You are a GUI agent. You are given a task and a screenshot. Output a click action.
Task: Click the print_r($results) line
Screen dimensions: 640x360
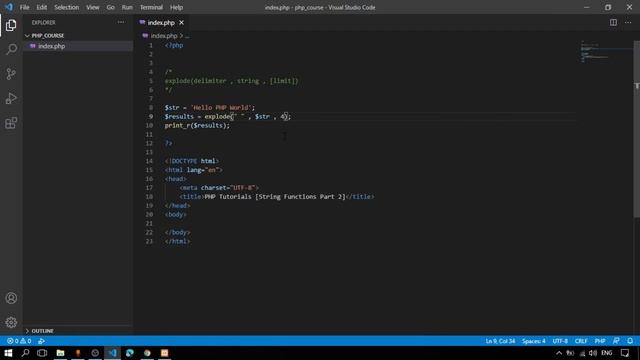[x=197, y=126]
